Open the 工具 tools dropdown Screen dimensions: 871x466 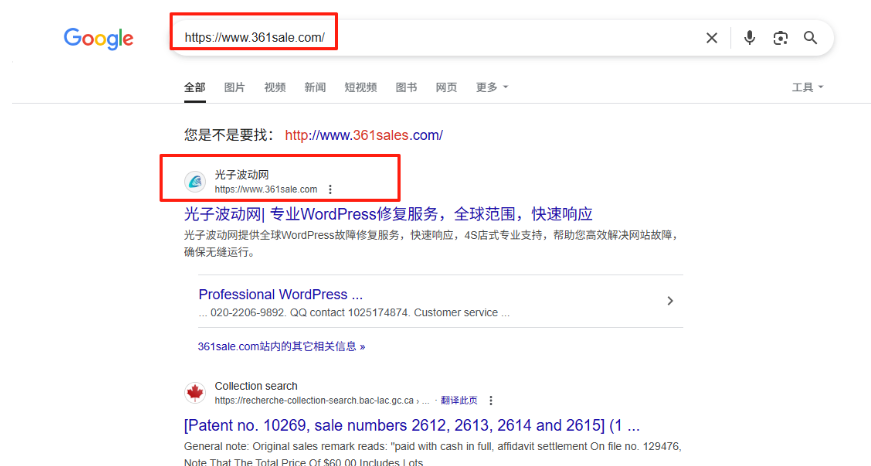(807, 87)
